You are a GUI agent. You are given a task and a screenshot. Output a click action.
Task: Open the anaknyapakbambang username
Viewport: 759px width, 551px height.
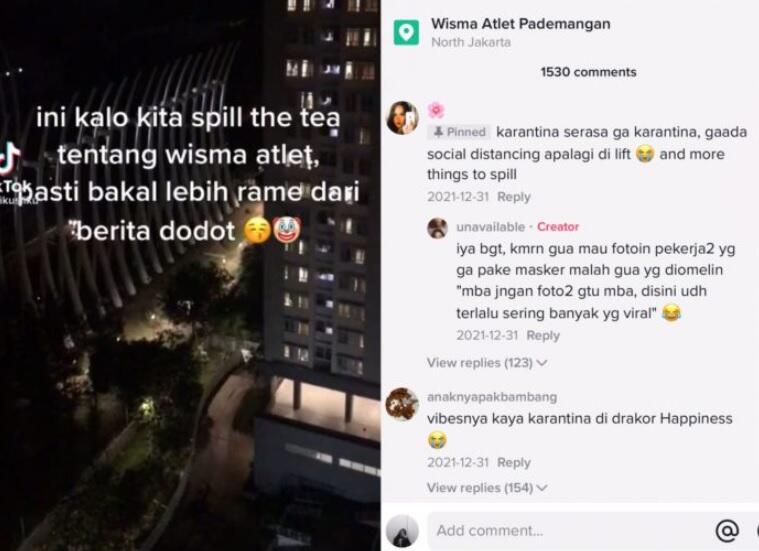click(x=492, y=397)
